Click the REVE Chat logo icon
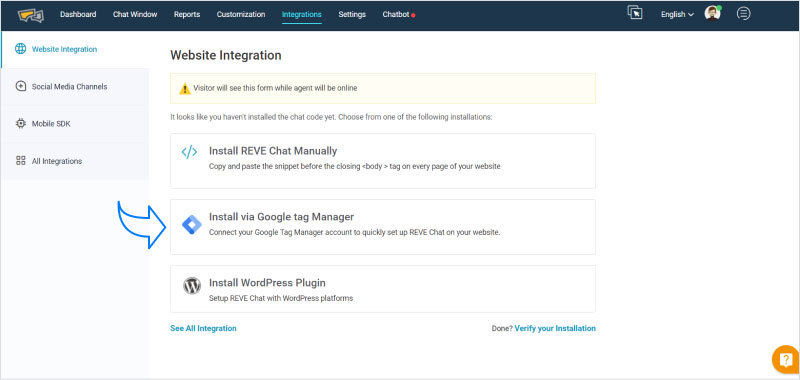This screenshot has height=380, width=800. tap(31, 15)
